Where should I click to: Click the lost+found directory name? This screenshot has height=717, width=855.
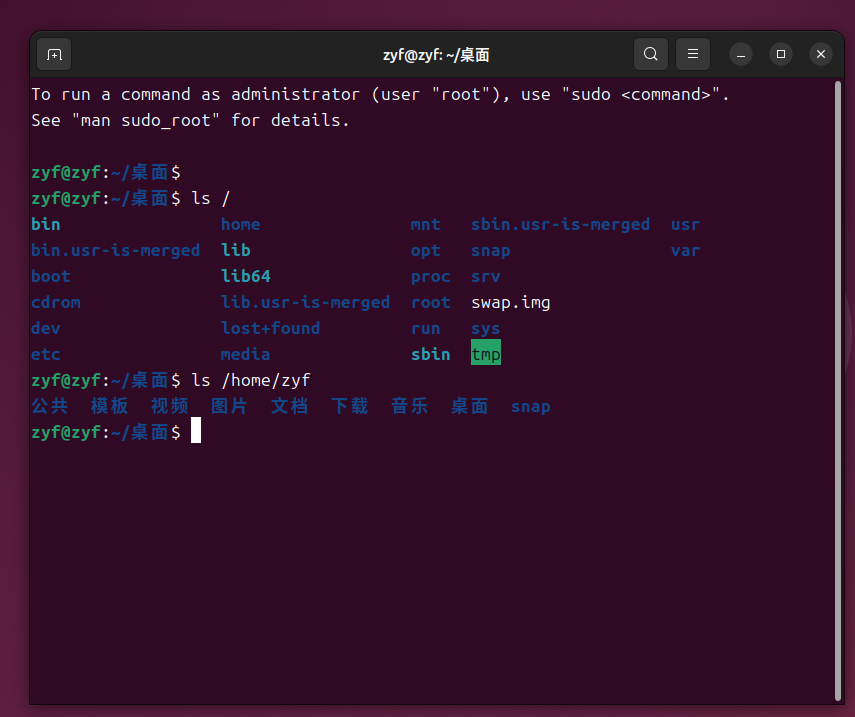pyautogui.click(x=270, y=328)
